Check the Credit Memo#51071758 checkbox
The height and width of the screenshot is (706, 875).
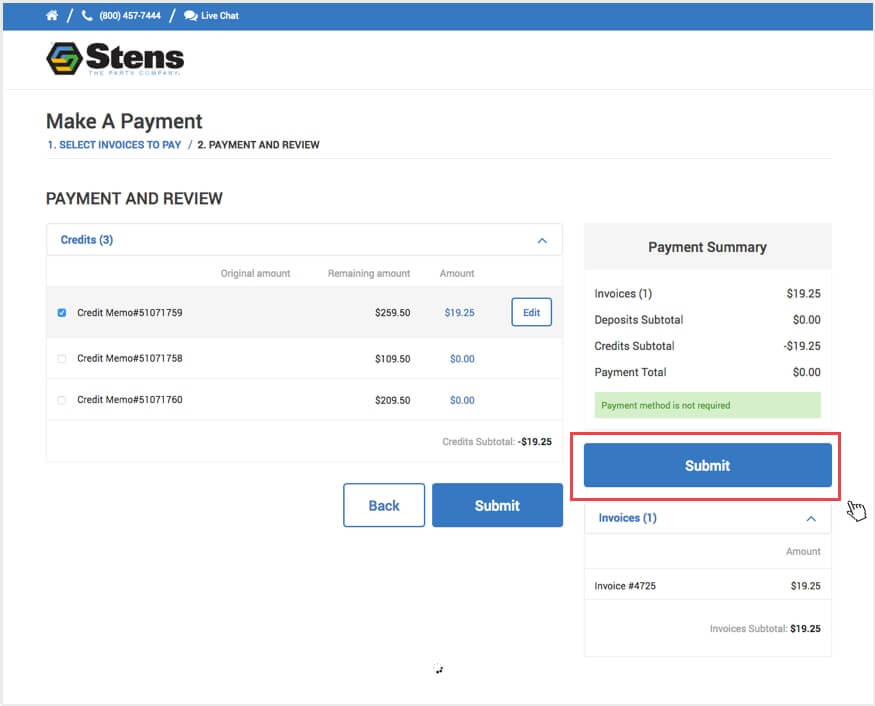pos(62,358)
